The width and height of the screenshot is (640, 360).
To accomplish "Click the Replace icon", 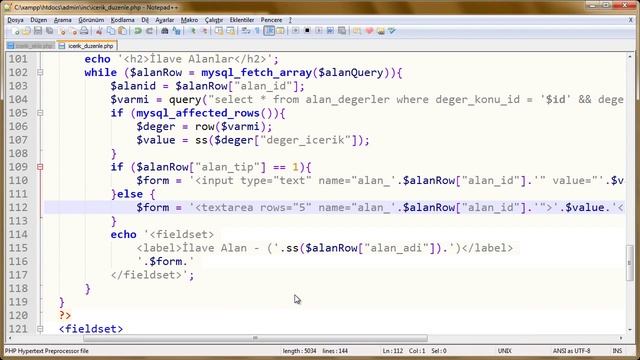I will (x=176, y=31).
